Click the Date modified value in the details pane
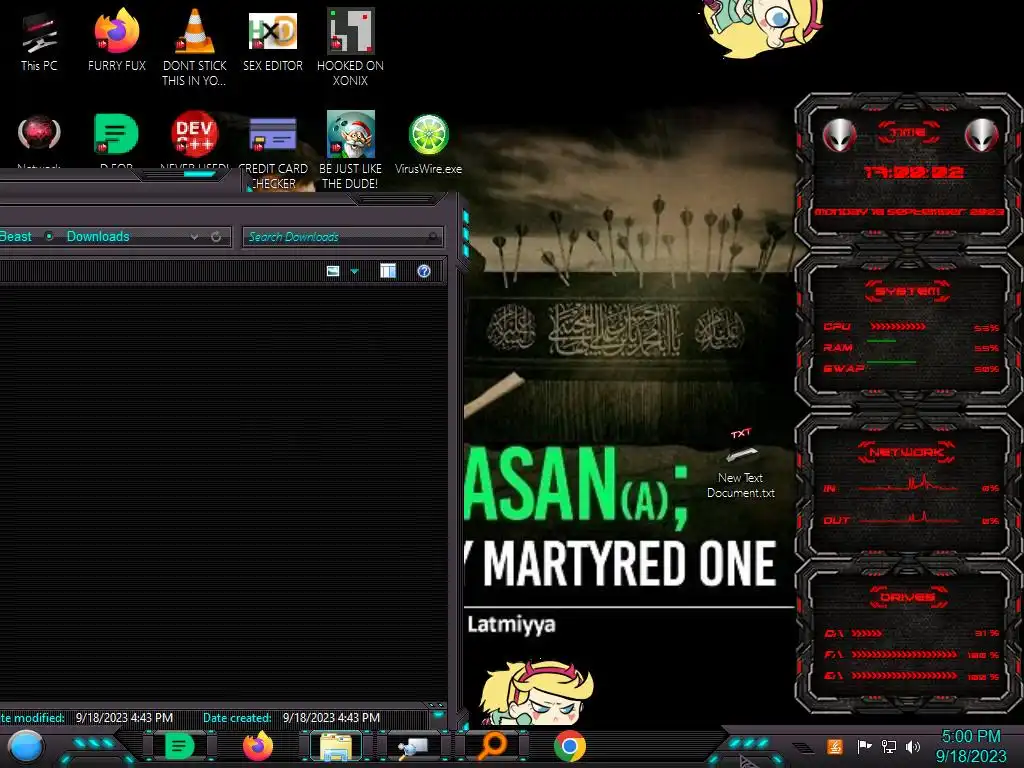The width and height of the screenshot is (1024, 768). click(124, 718)
